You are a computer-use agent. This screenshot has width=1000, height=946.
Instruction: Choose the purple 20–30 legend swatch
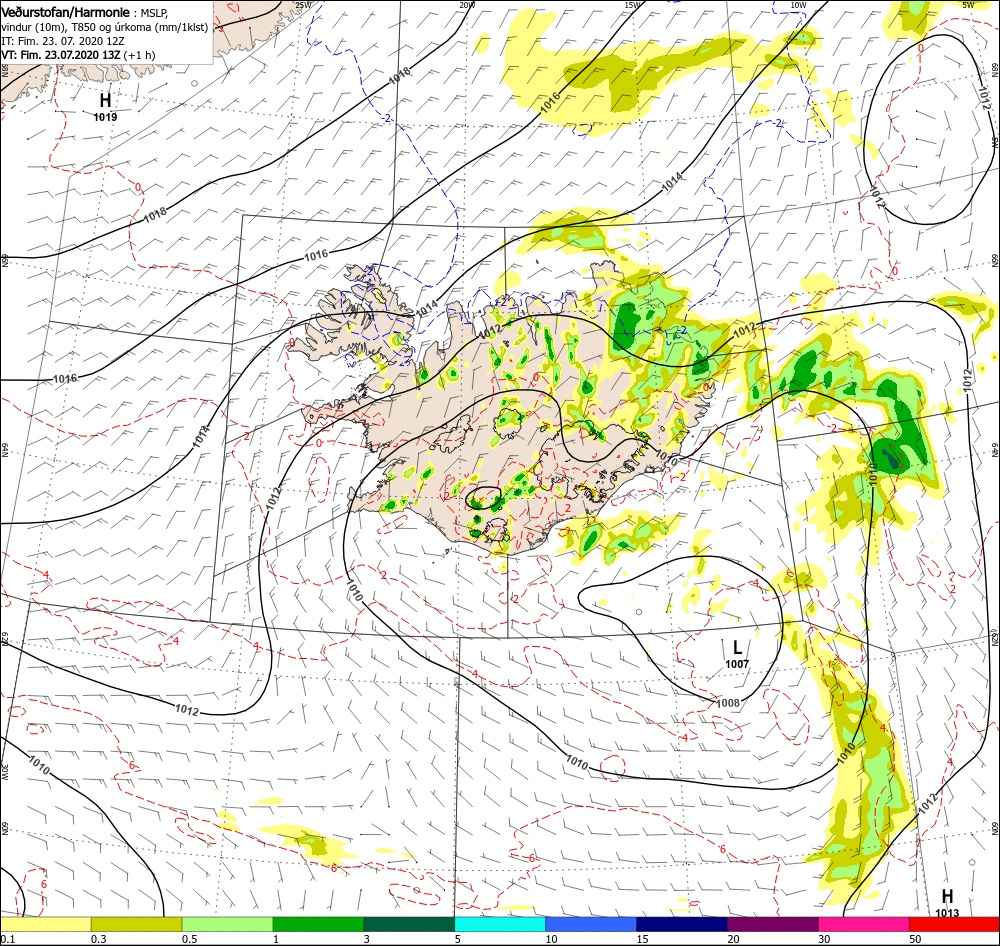(x=772, y=925)
